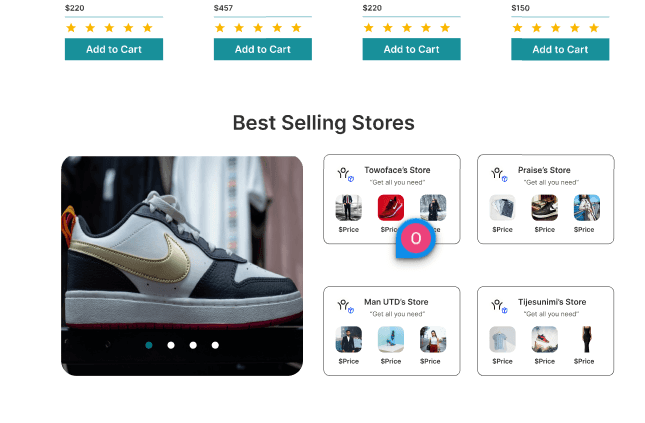This screenshot has width=645, height=423.
Task: Open Man UTD's Store title link
Action: pyautogui.click(x=396, y=302)
